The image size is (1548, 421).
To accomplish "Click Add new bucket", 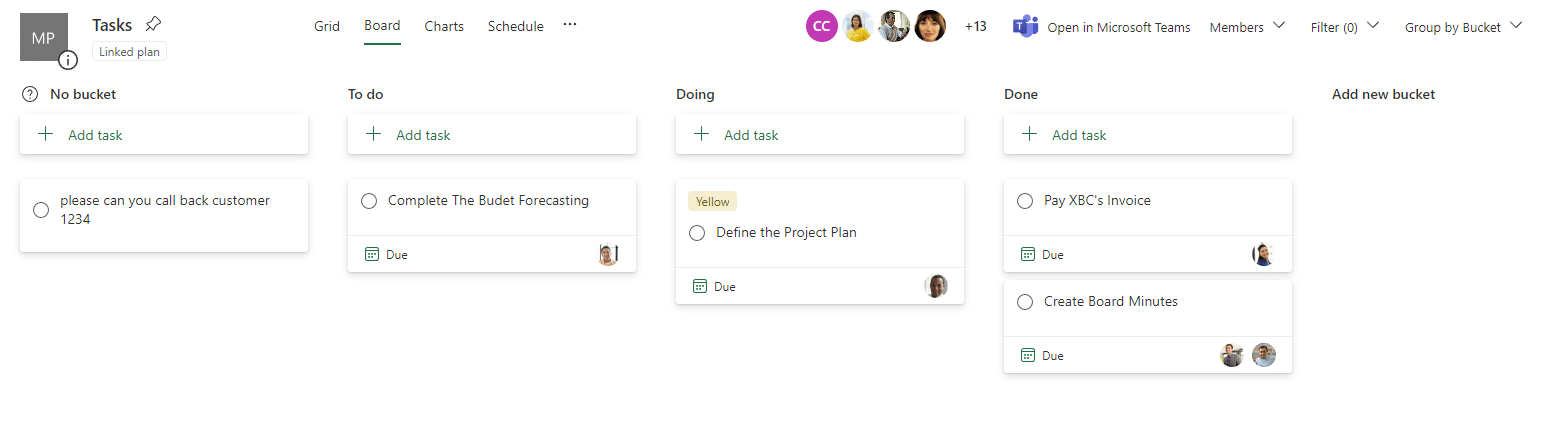I will coord(1383,95).
